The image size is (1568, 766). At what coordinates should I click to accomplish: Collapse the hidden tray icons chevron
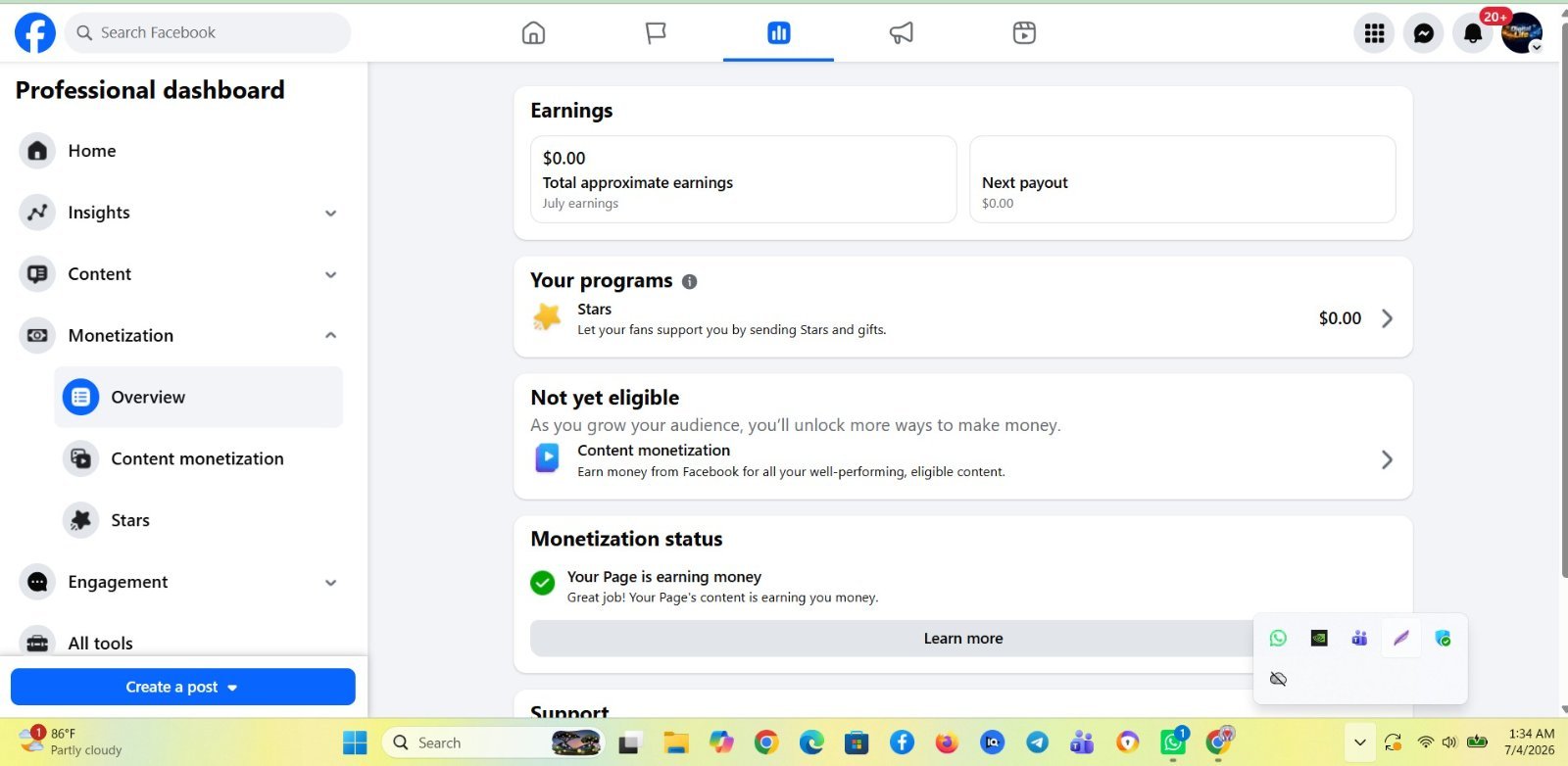pos(1359,742)
